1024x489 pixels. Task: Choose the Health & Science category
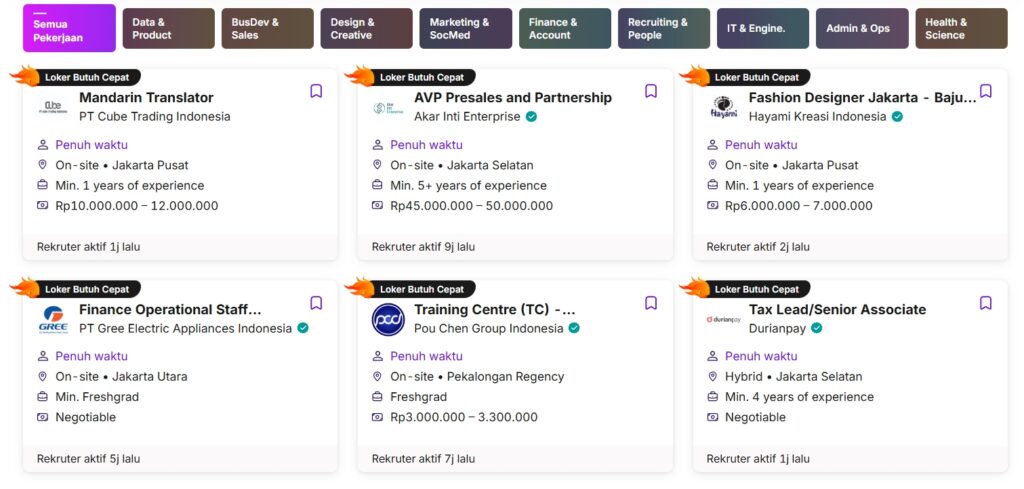961,28
